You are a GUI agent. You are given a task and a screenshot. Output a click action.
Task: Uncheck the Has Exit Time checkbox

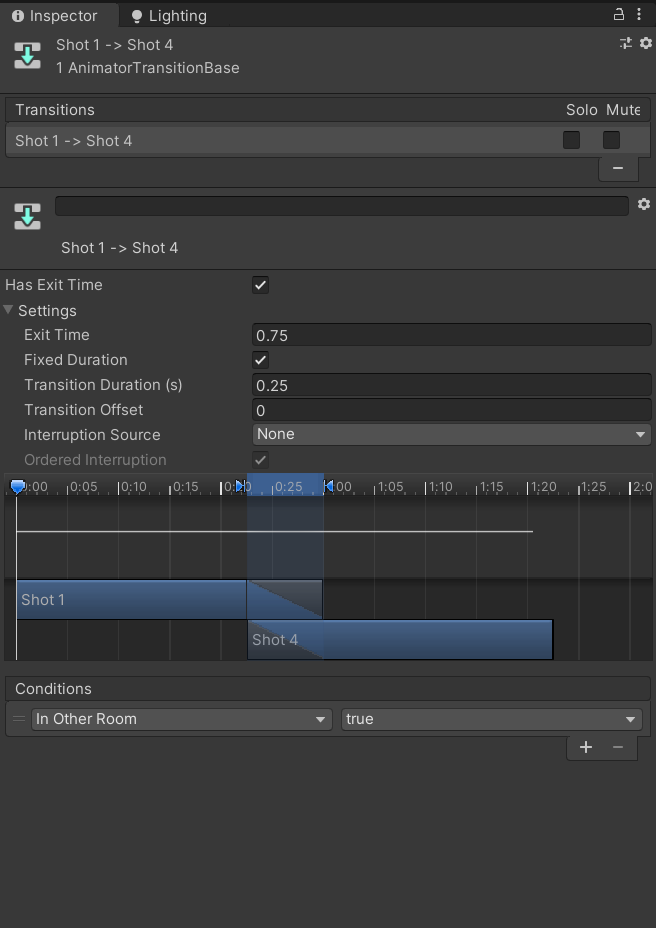pyautogui.click(x=260, y=285)
